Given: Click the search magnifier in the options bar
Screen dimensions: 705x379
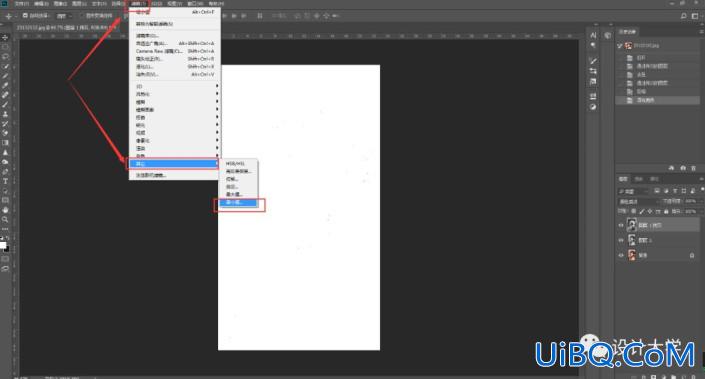Looking at the screenshot, I should (683, 16).
